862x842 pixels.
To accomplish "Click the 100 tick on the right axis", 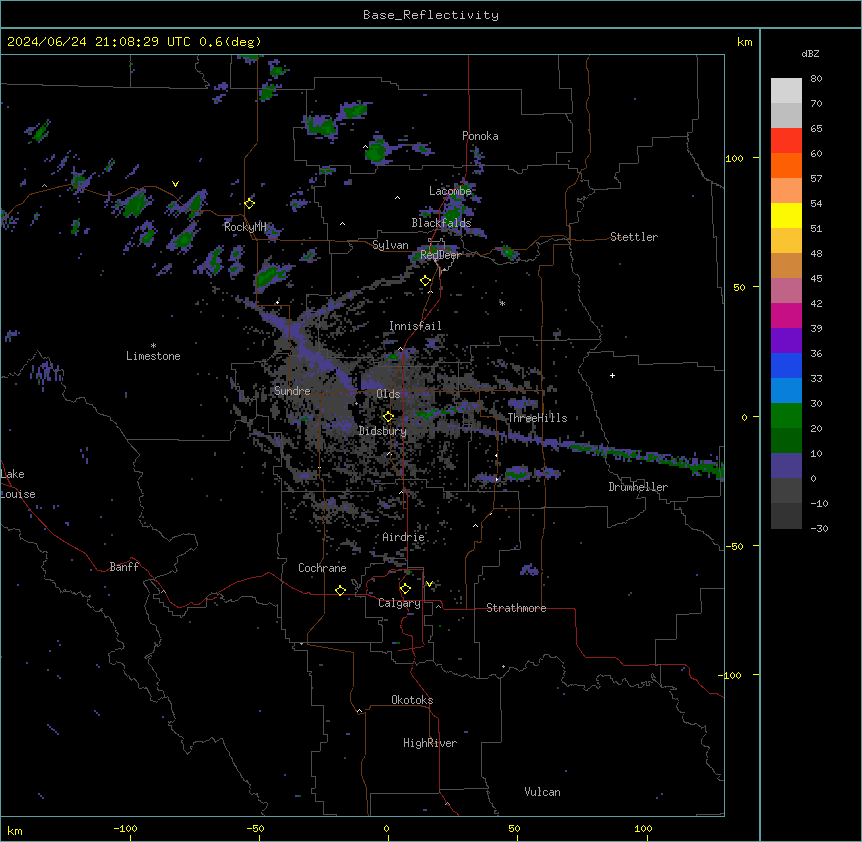I will [734, 158].
